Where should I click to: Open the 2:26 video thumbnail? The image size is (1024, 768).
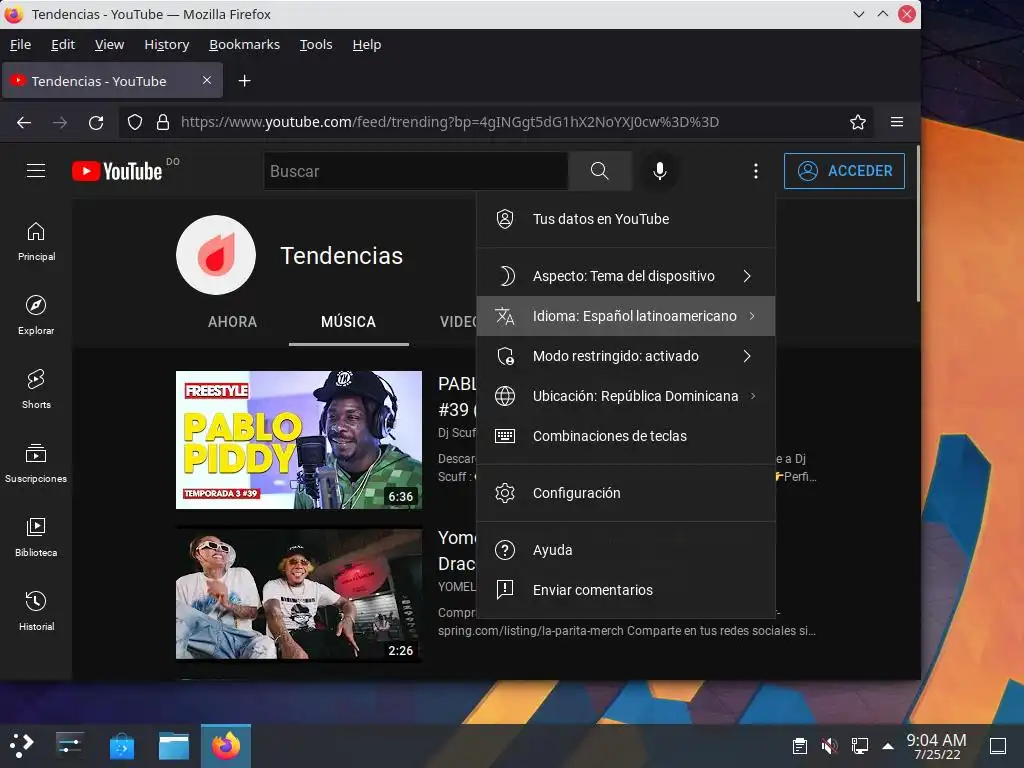click(298, 594)
